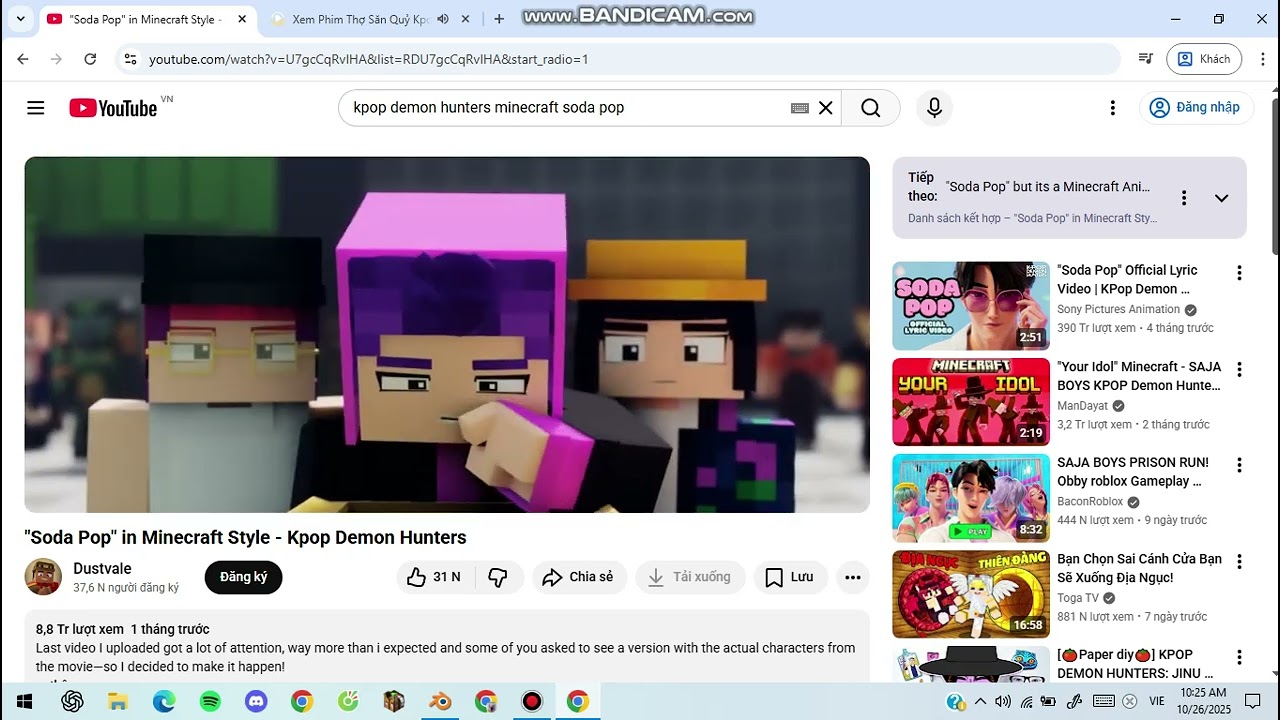This screenshot has height=720, width=1280.
Task: Dislike the video with thumbs-down
Action: (x=498, y=577)
